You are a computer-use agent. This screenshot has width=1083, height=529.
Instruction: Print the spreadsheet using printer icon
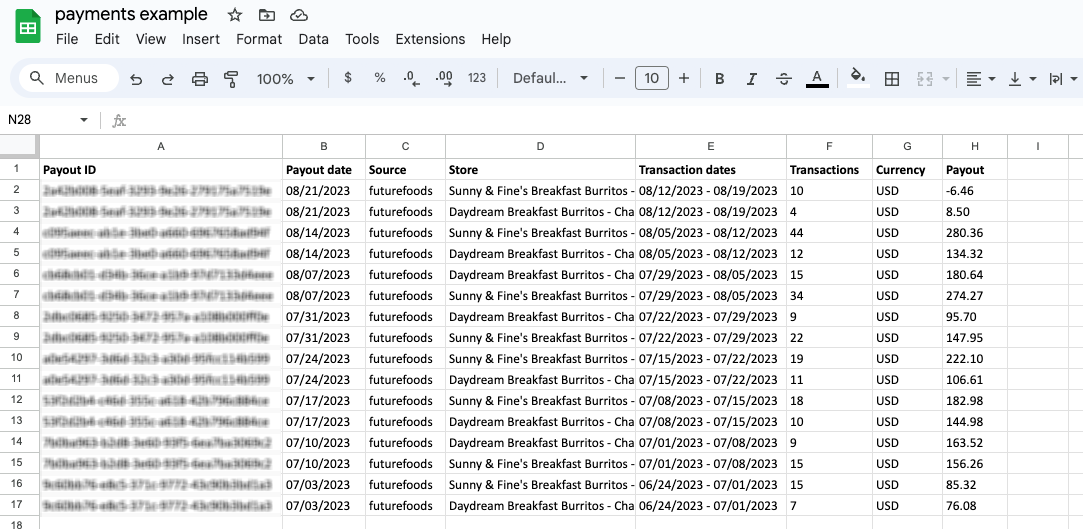200,79
